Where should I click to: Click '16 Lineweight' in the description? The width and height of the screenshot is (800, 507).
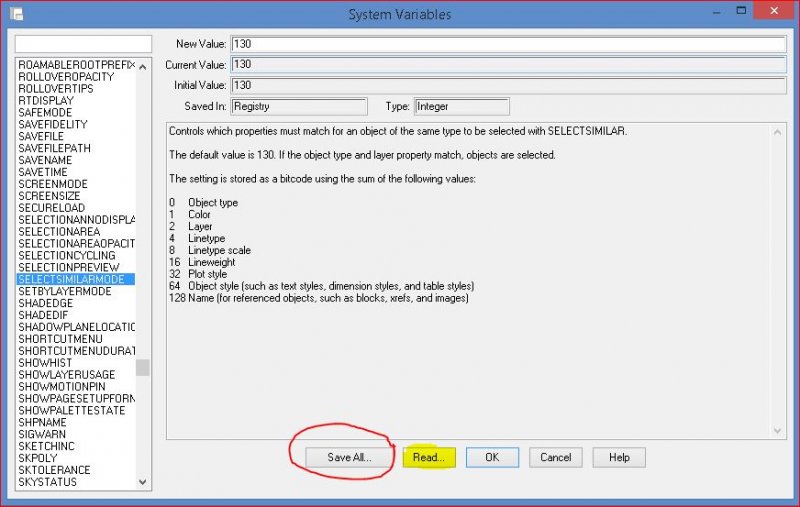(202, 262)
